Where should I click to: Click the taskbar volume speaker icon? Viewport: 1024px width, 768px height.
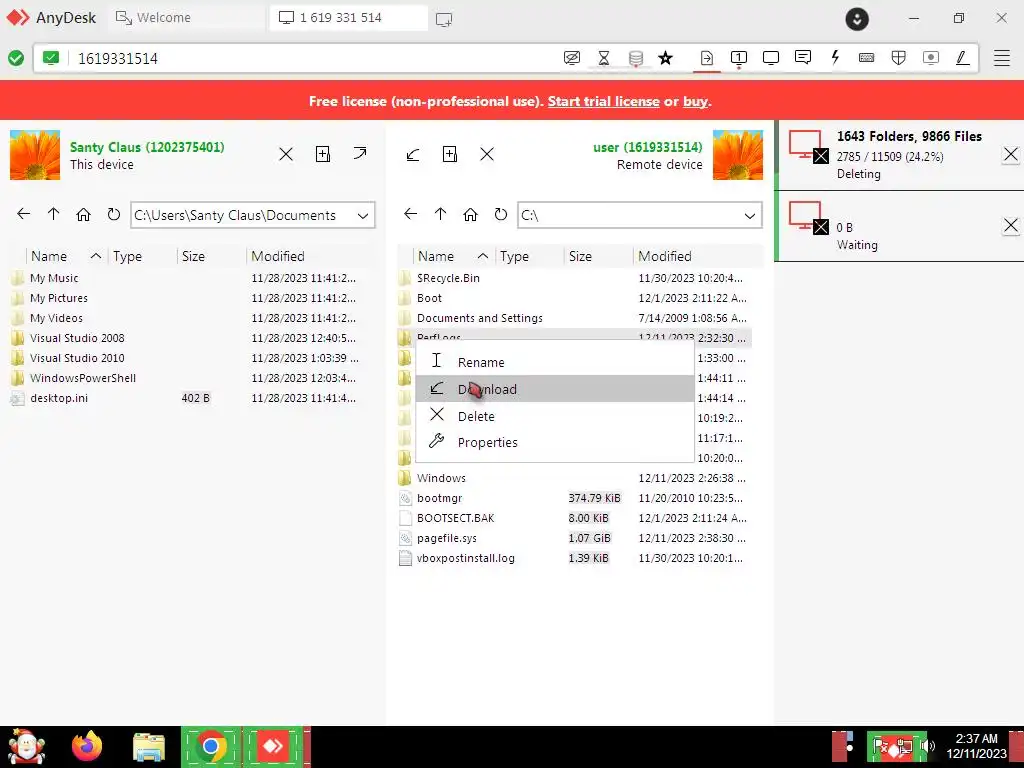928,745
